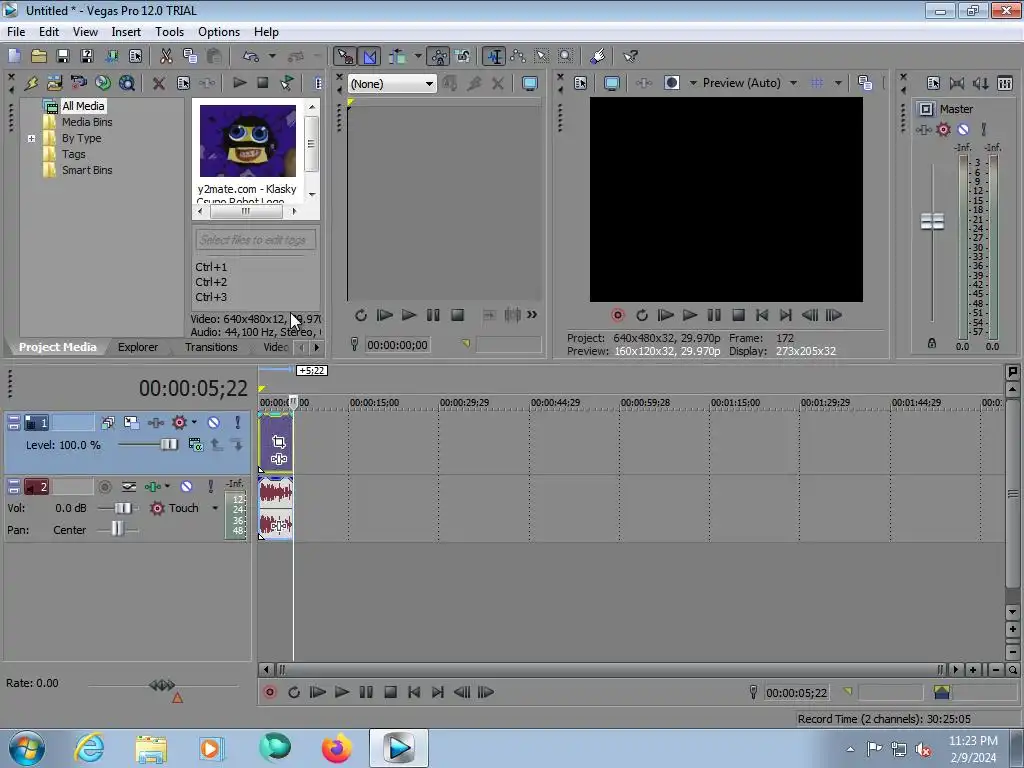Switch to the Transitions tab

211,347
